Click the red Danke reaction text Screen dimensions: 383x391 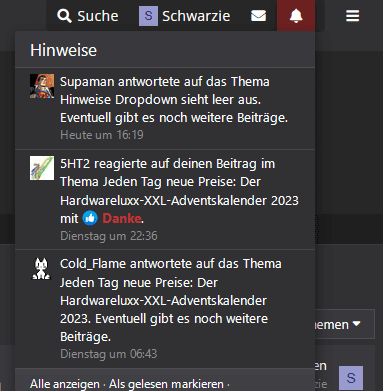coord(122,219)
